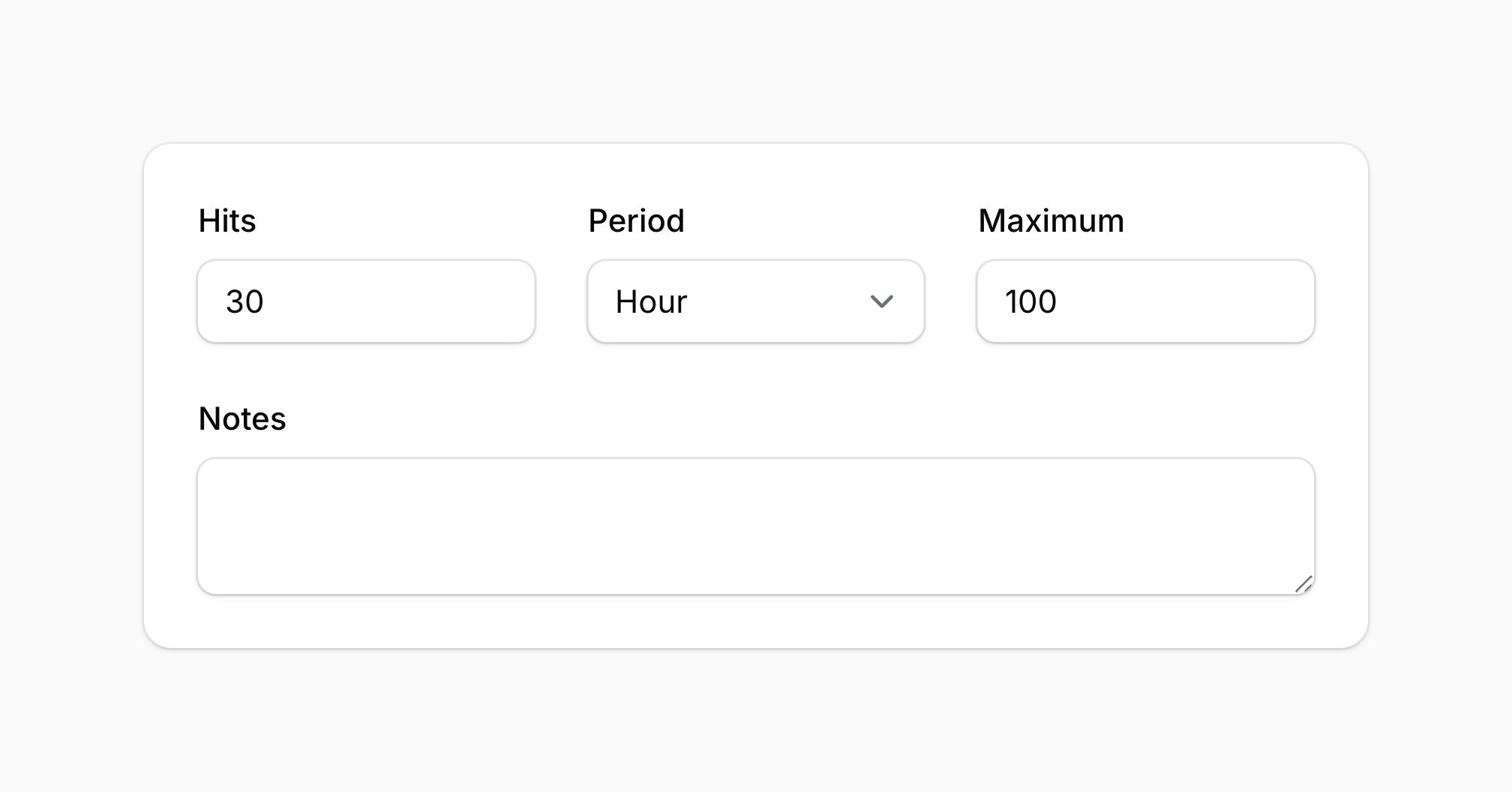Click the Hits label
1512x792 pixels.
226,220
